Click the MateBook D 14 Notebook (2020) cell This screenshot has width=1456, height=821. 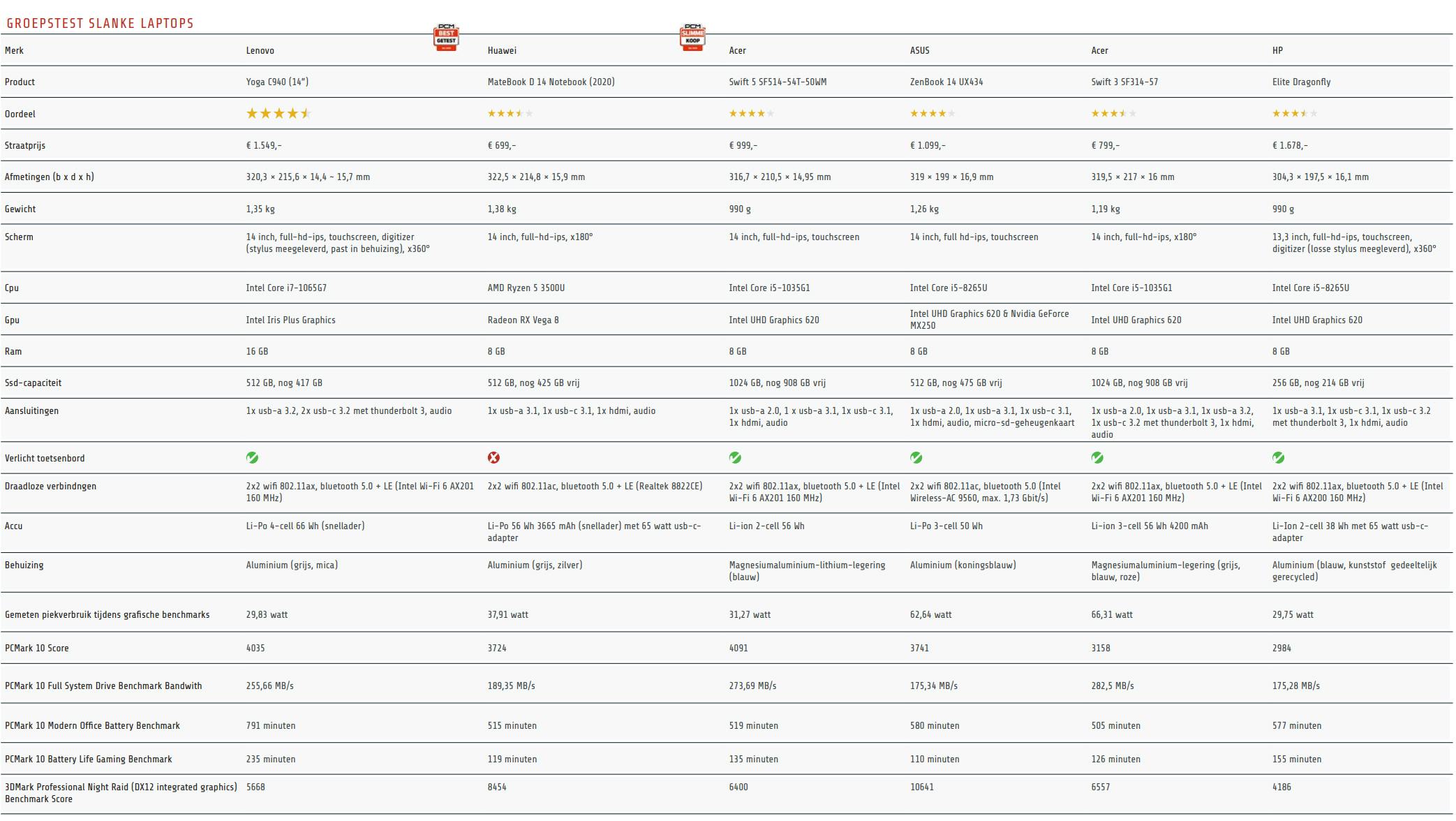551,82
